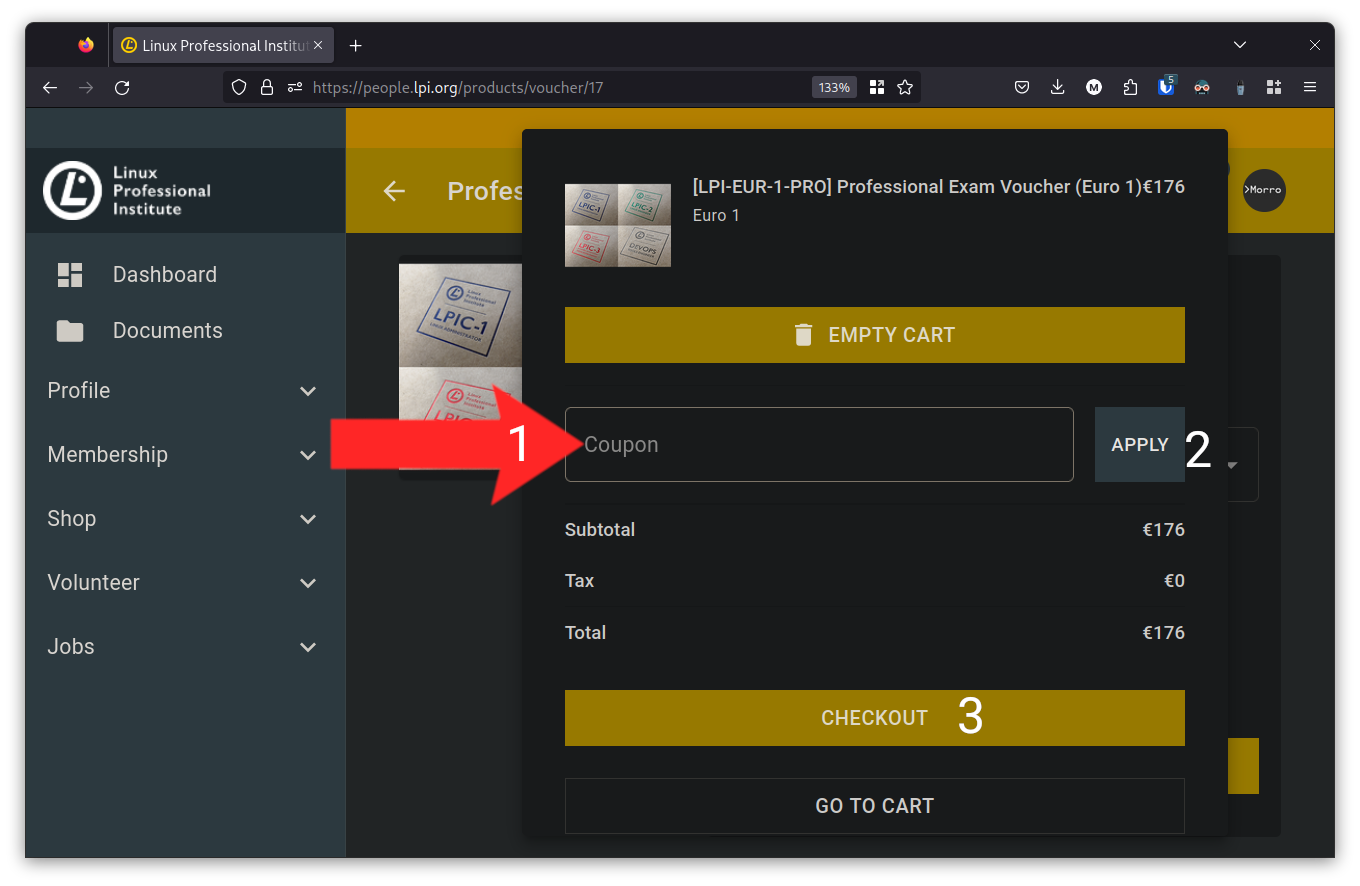Show site security padlock information
The image size is (1360, 886).
coord(267,88)
